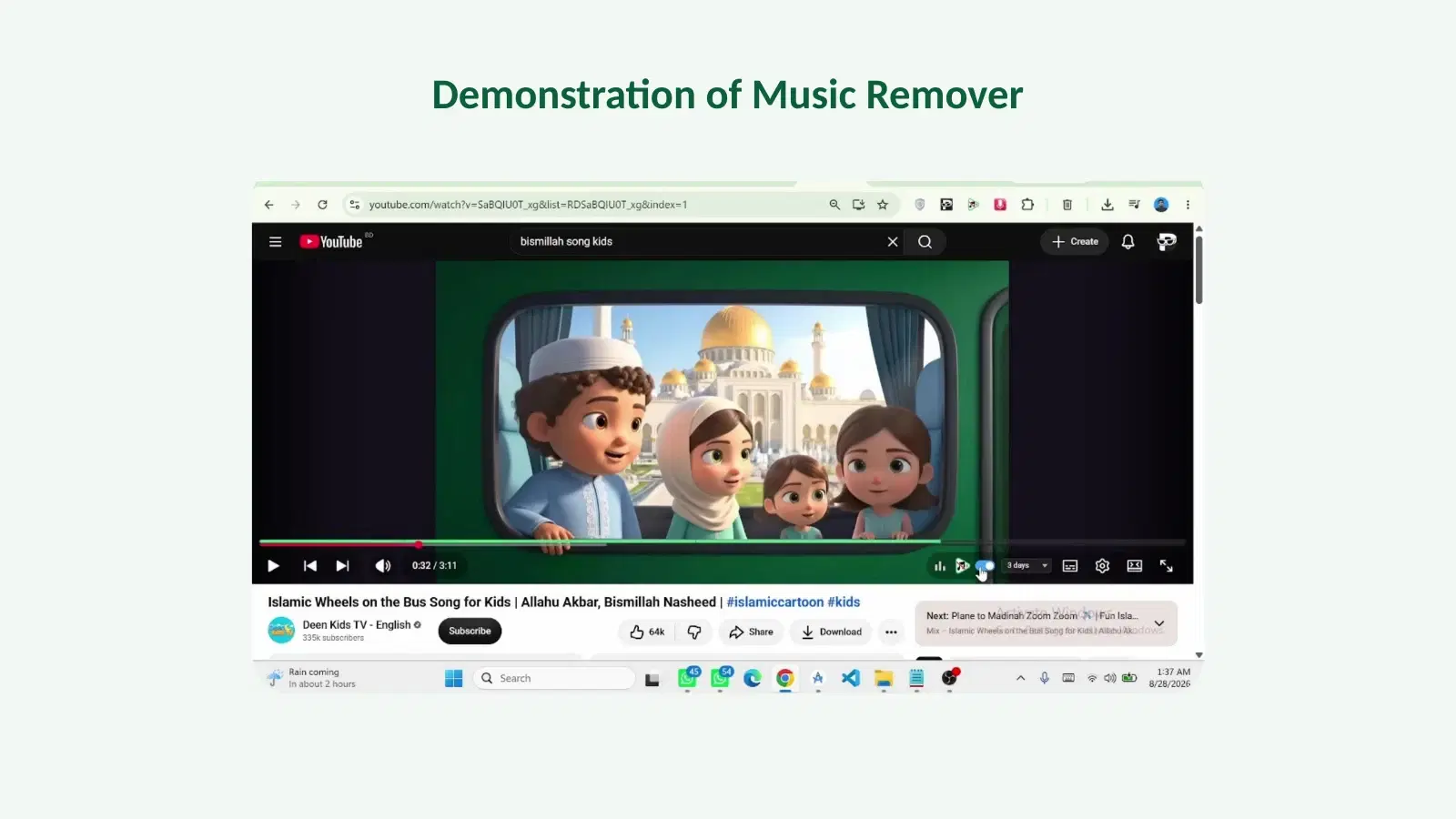Clear the YouTube search text
The width and height of the screenshot is (1456, 819).
click(x=893, y=241)
